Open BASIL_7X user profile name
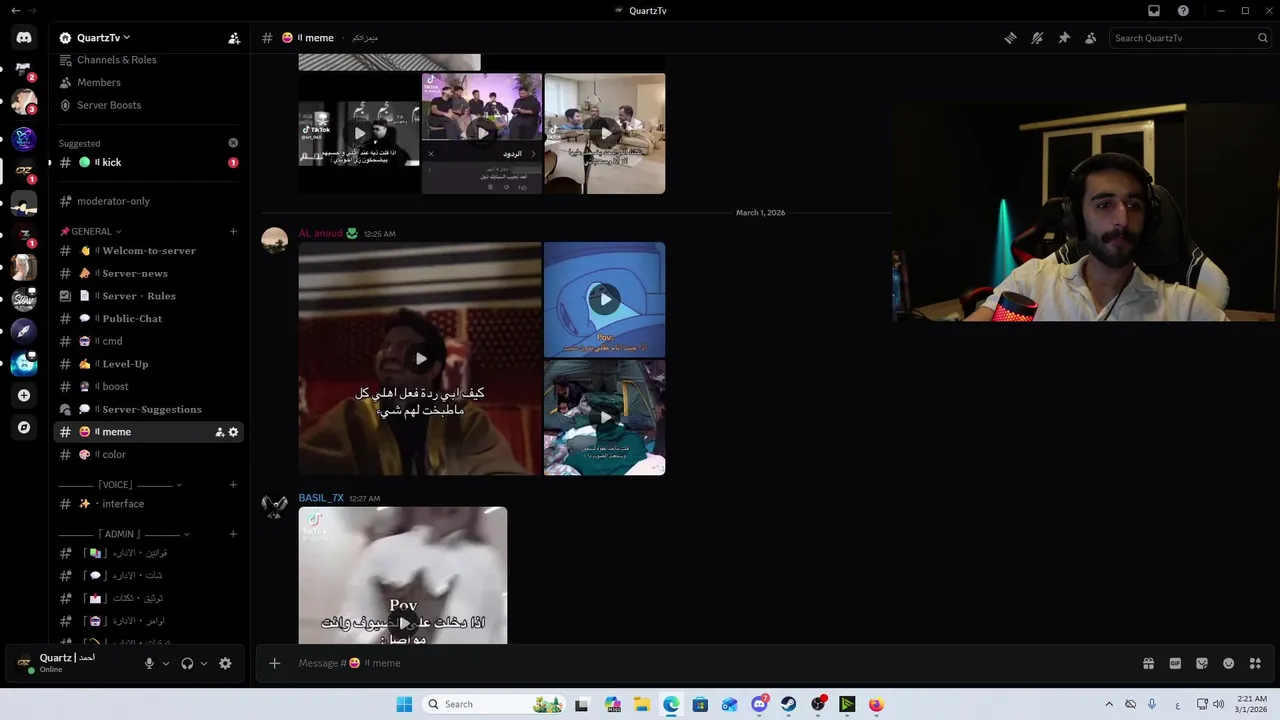Screen dimensions: 1280x720 point(321,498)
